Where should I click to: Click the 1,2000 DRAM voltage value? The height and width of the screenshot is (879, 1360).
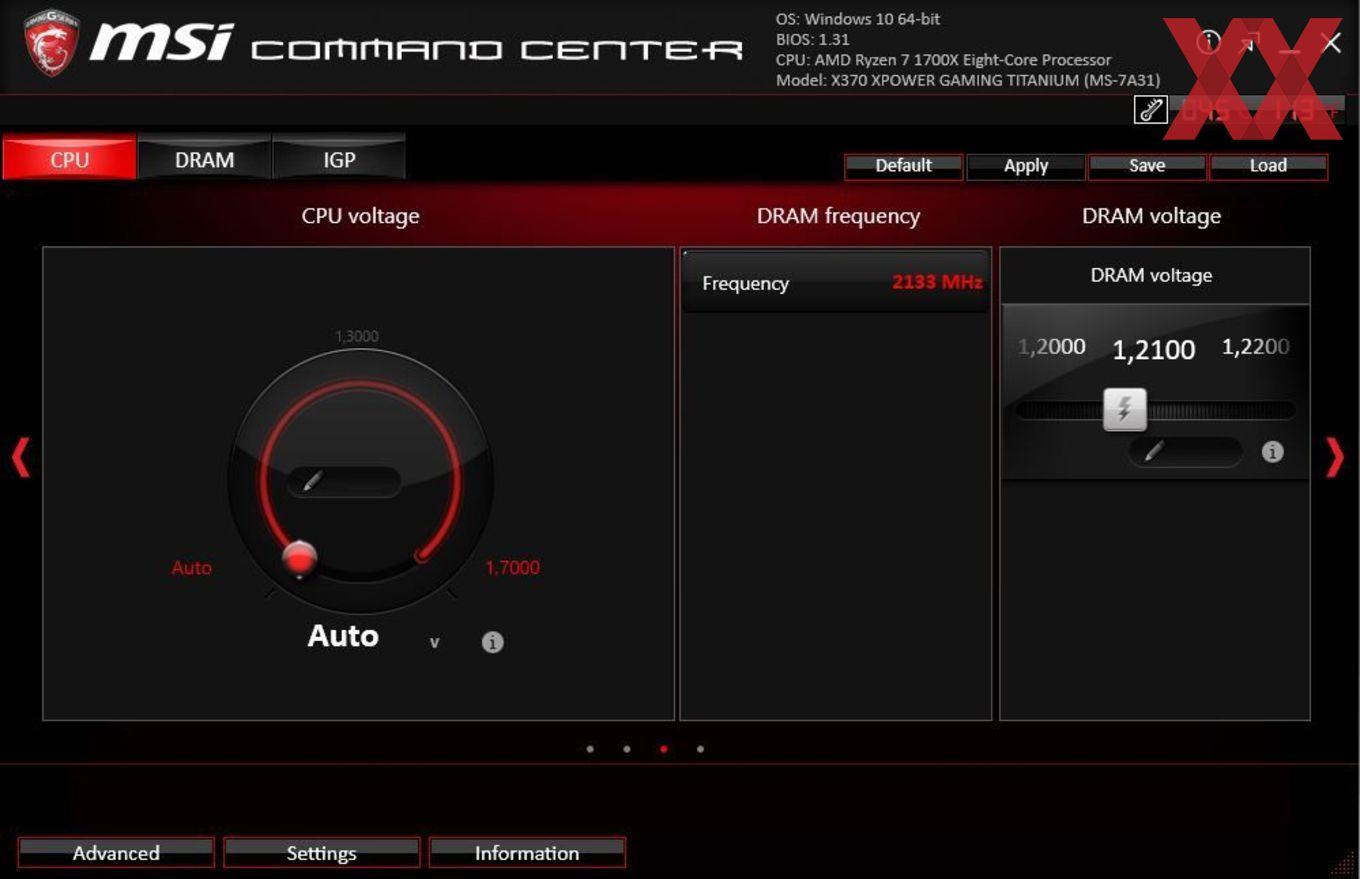tap(1052, 347)
